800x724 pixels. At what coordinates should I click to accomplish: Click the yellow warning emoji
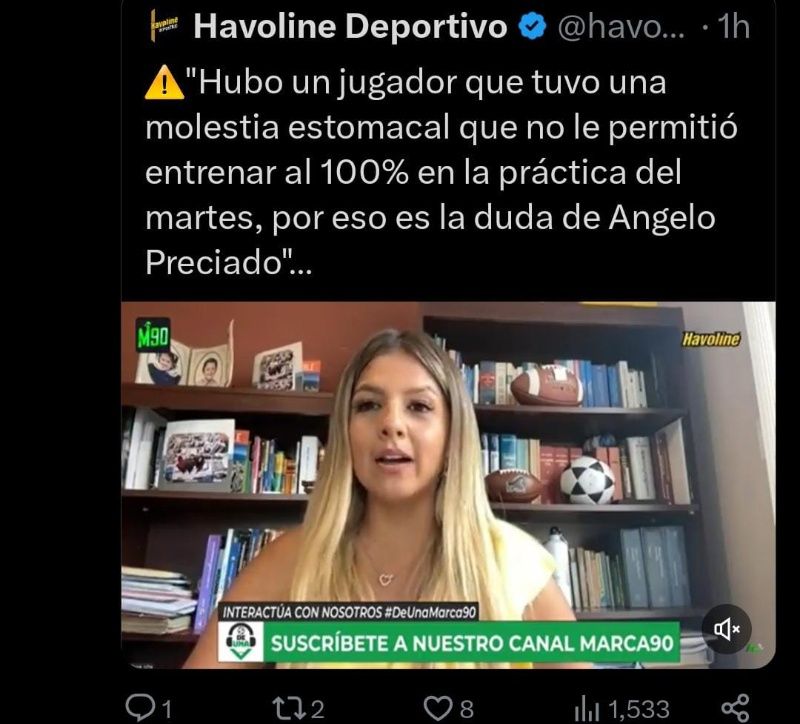[164, 83]
